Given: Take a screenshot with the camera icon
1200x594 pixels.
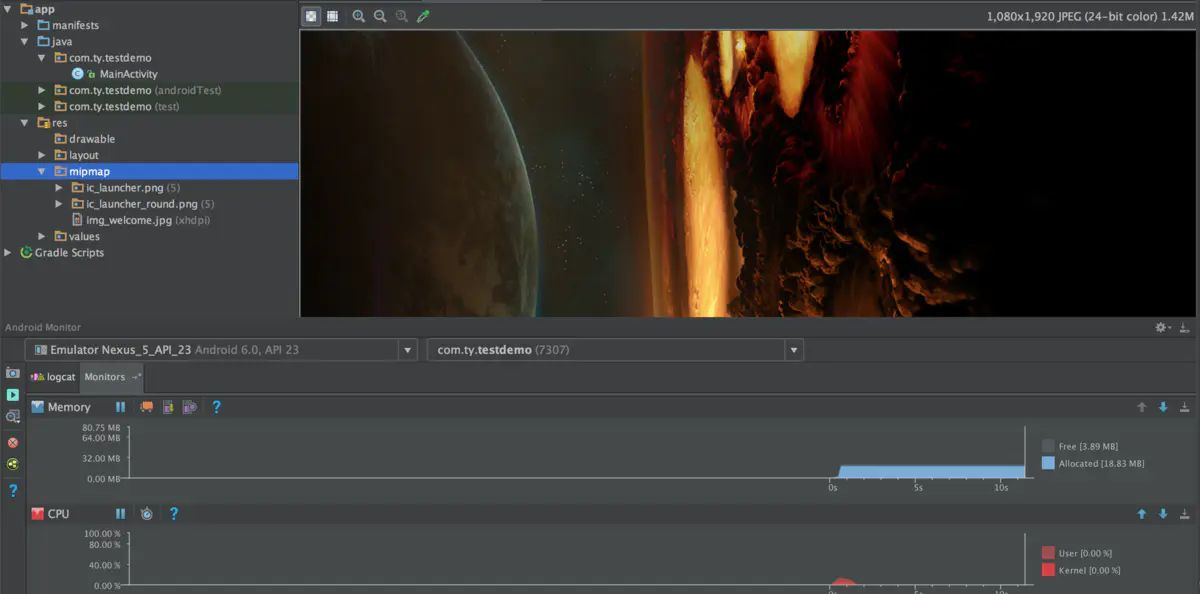Looking at the screenshot, I should click(x=13, y=373).
